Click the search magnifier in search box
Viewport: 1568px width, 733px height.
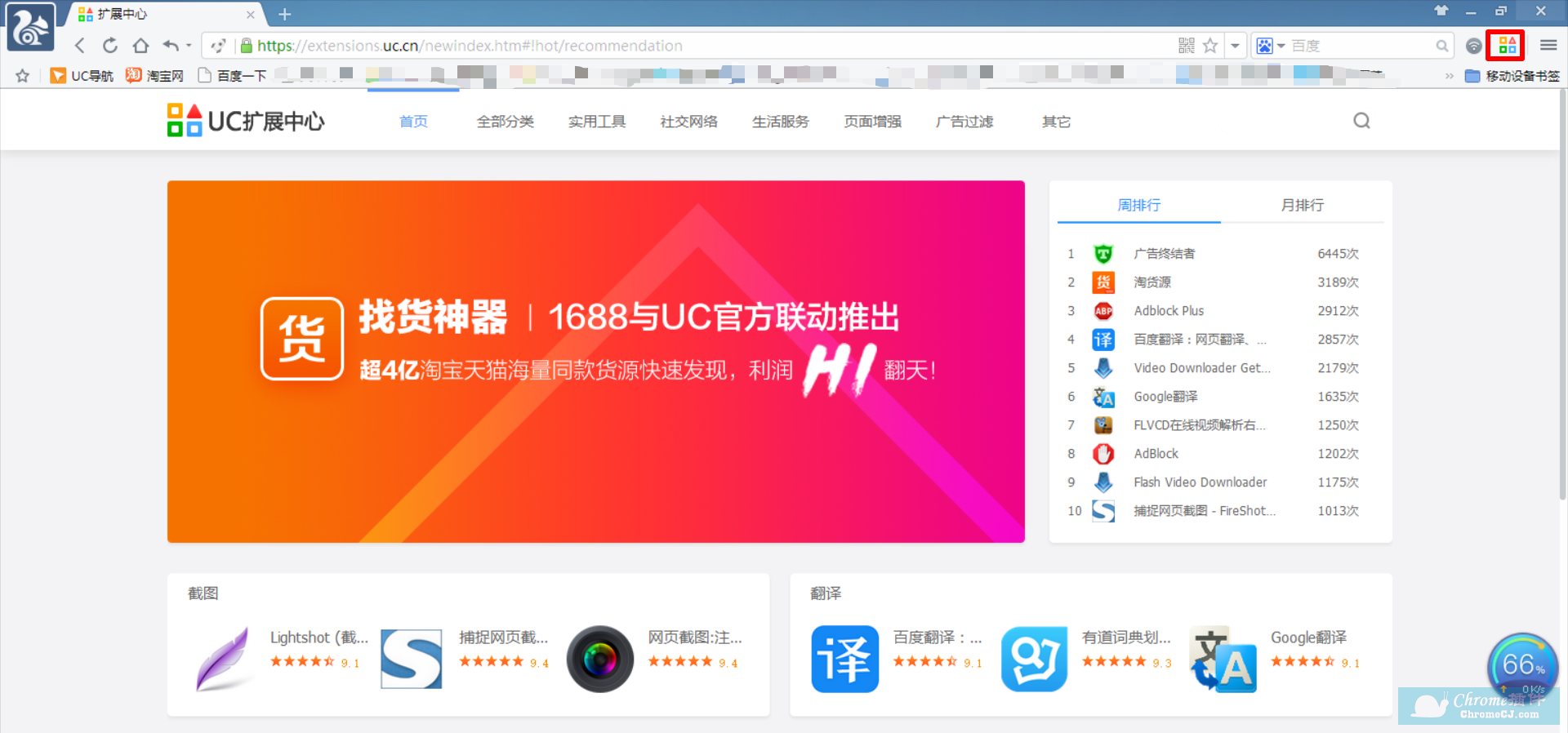1442,46
